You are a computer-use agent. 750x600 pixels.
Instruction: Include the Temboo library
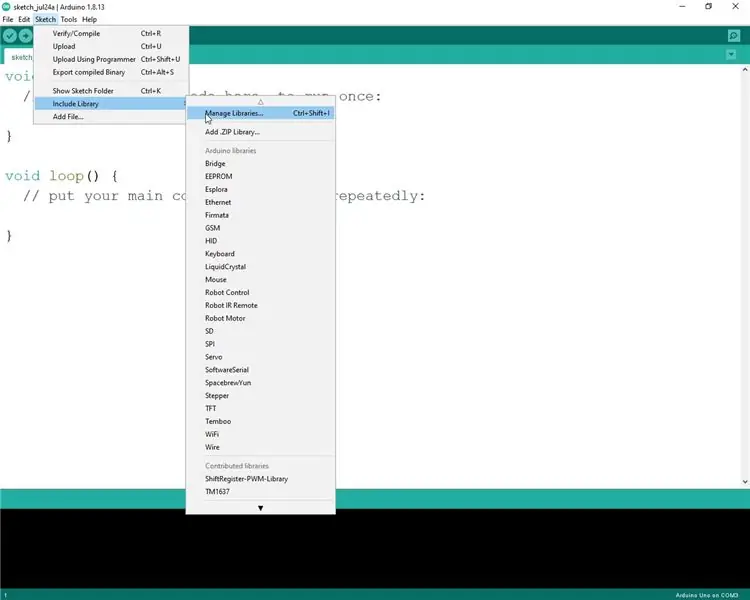[x=260, y=422]
